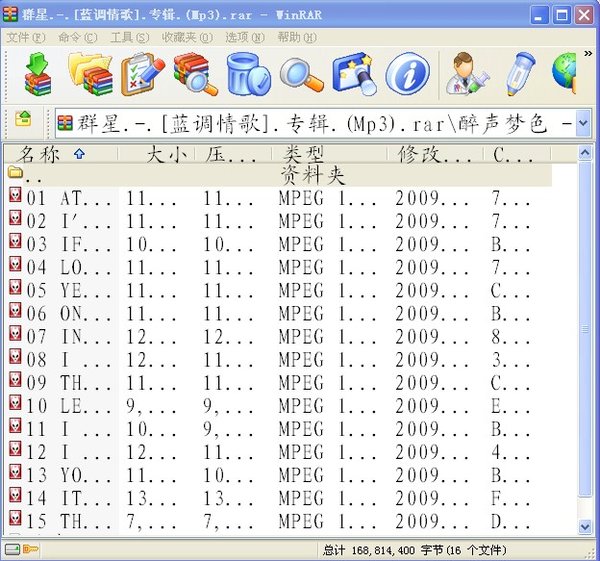
Task: Click the Find magnifying glass icon
Action: (x=302, y=74)
